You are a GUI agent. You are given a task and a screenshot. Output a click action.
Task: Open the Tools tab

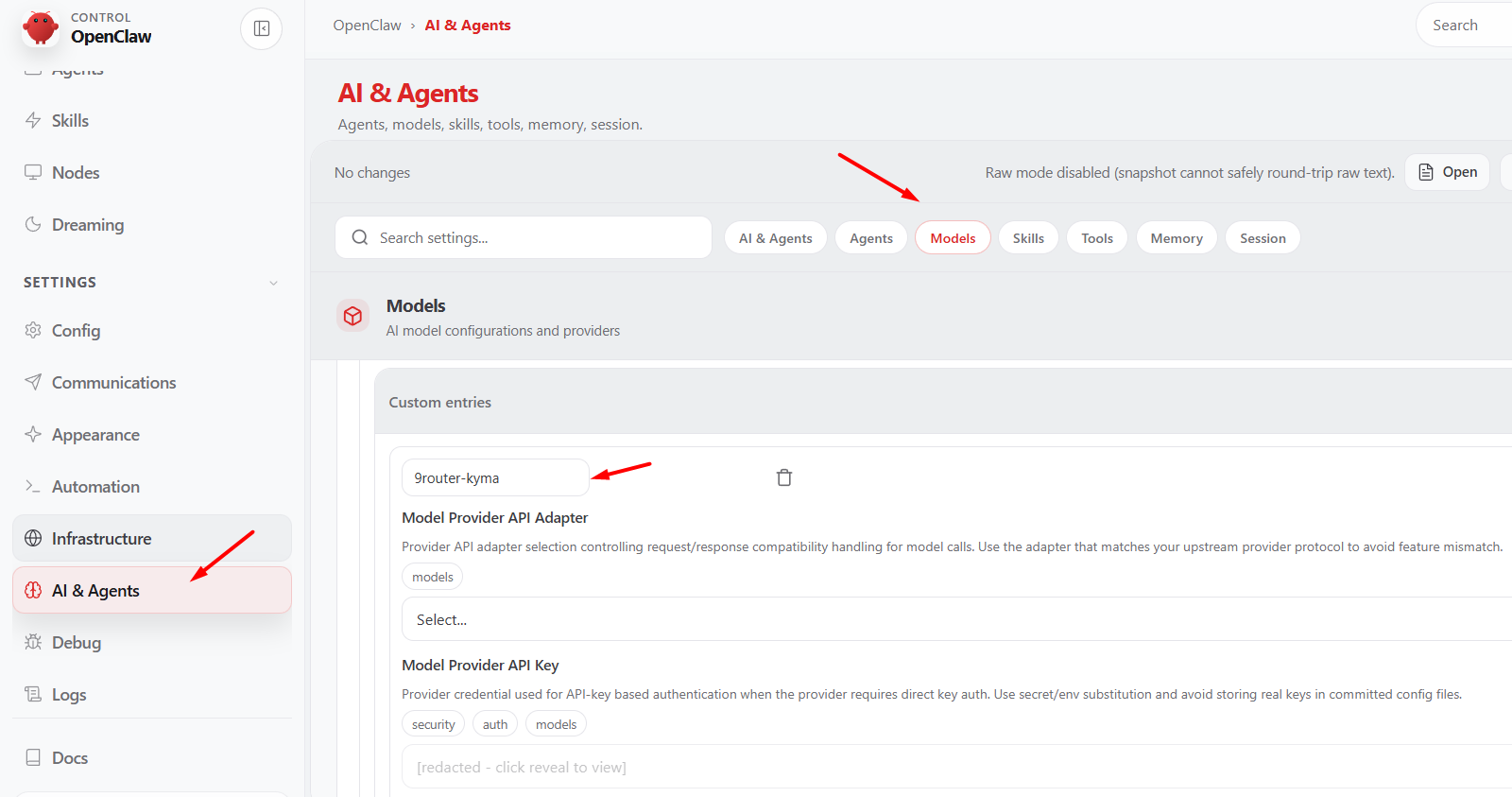(1097, 237)
